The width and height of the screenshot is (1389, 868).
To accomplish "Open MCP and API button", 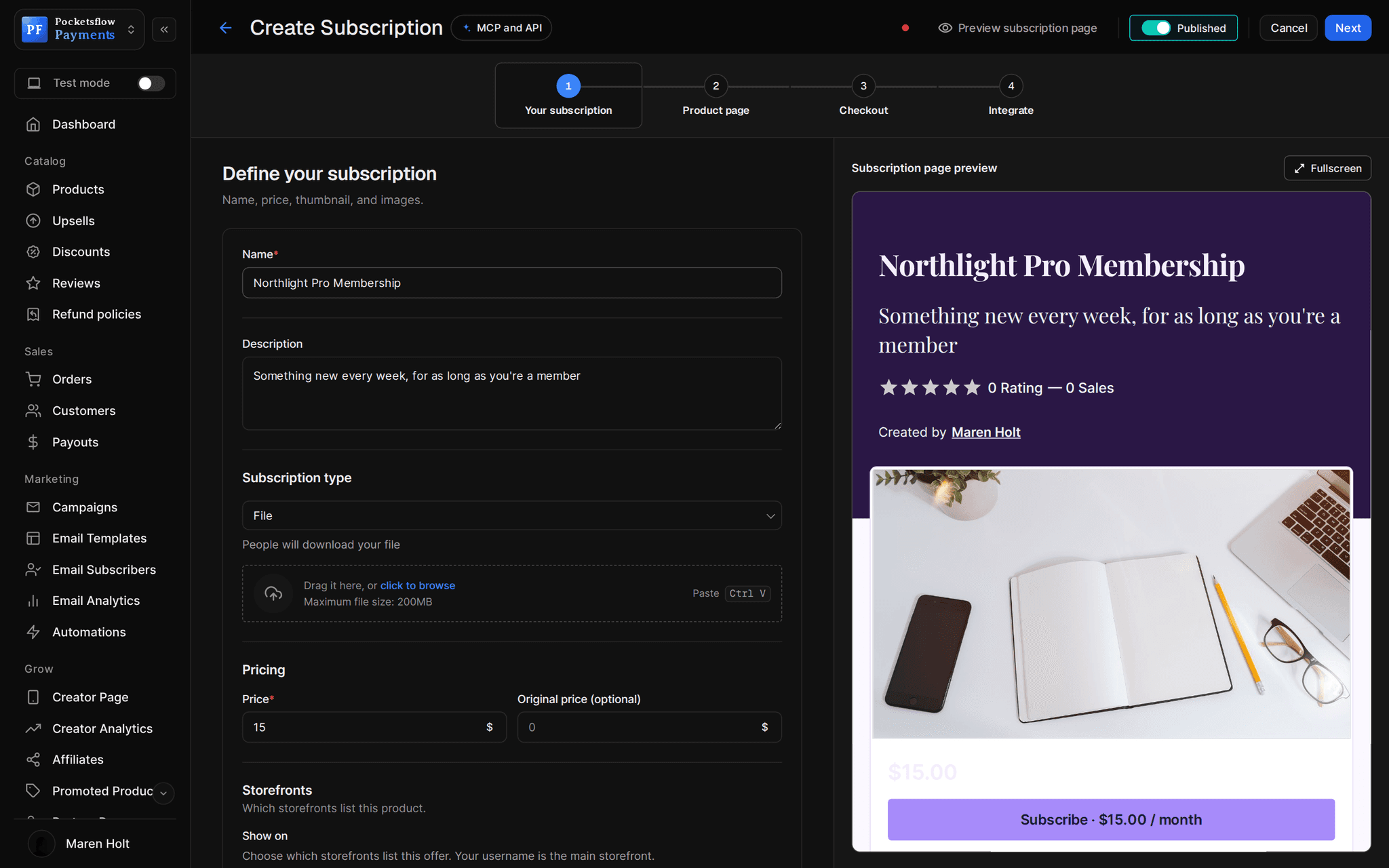I will click(501, 28).
